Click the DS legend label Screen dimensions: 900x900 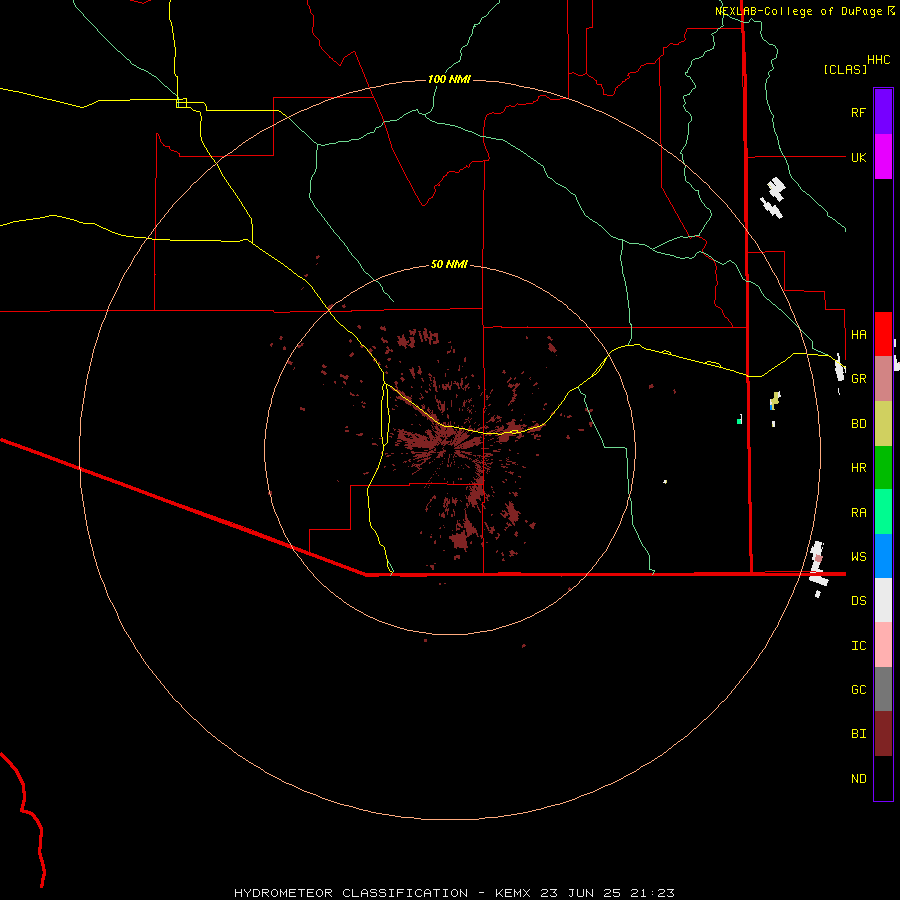point(858,600)
